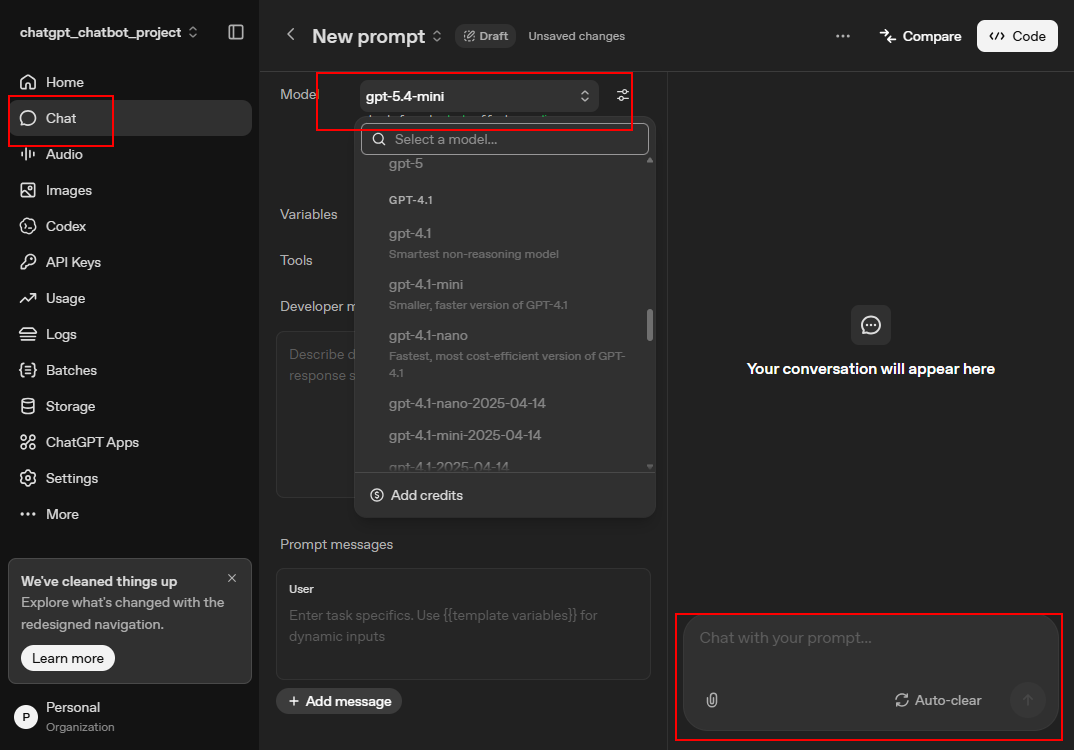Screen dimensions: 1074x750
Task: Click the model list scroll up arrow
Action: (650, 160)
